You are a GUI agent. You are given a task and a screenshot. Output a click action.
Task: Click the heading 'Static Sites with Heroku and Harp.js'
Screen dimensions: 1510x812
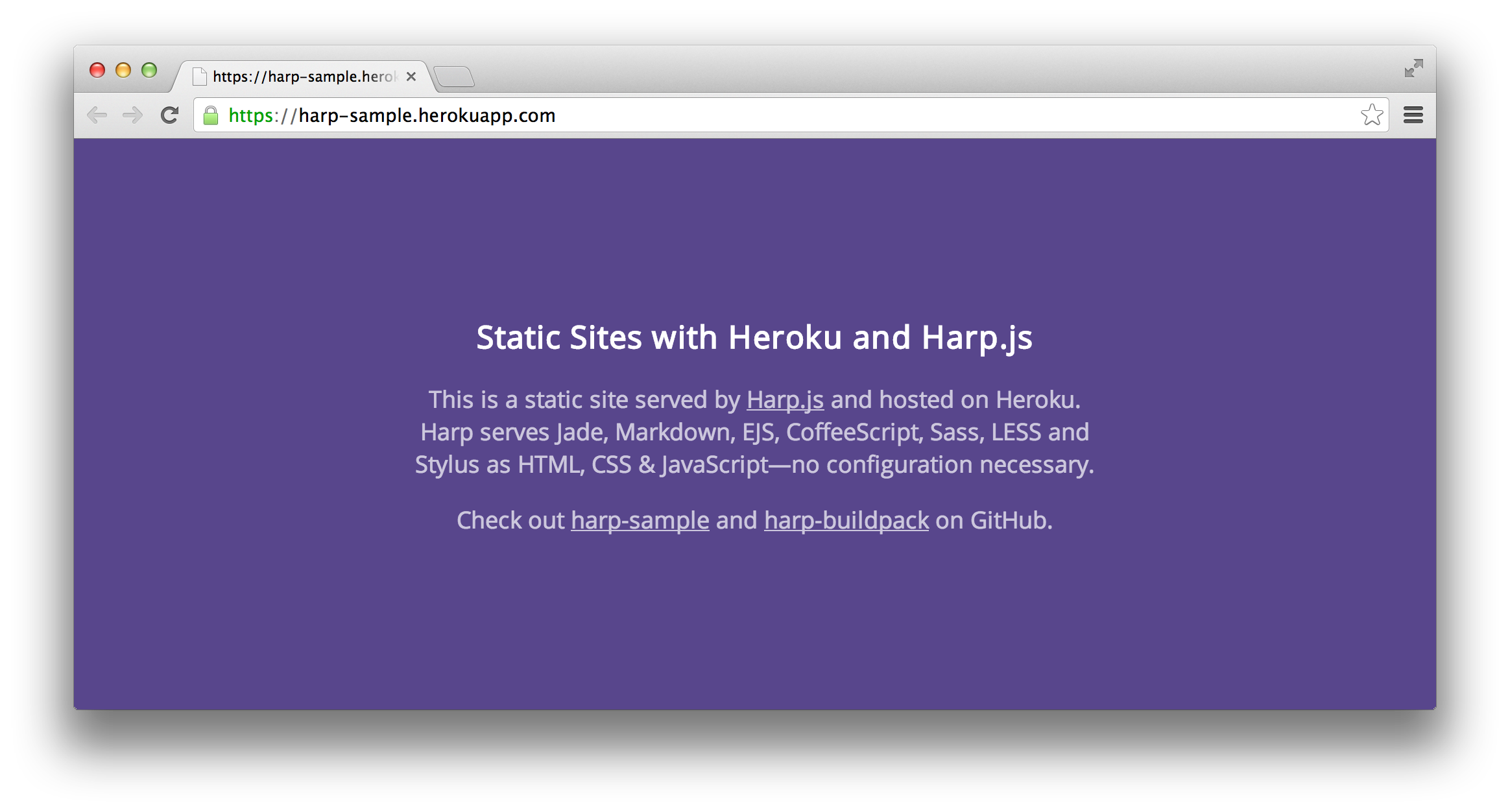point(754,339)
